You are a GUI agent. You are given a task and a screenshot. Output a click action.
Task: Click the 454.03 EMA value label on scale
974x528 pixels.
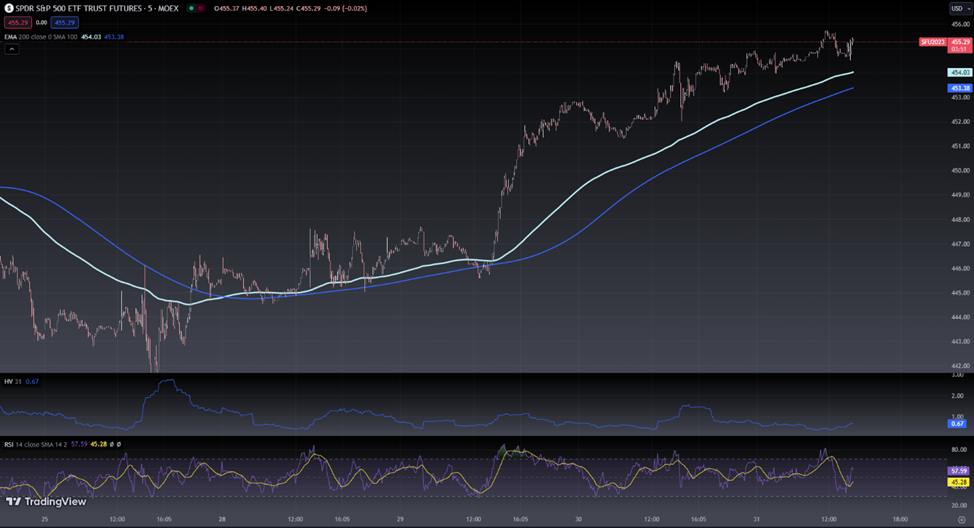pyautogui.click(x=960, y=73)
